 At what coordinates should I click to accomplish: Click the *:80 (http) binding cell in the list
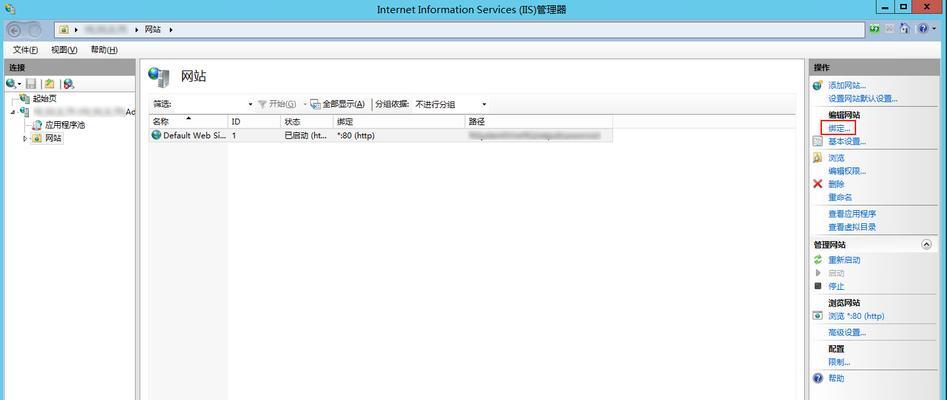click(x=356, y=135)
